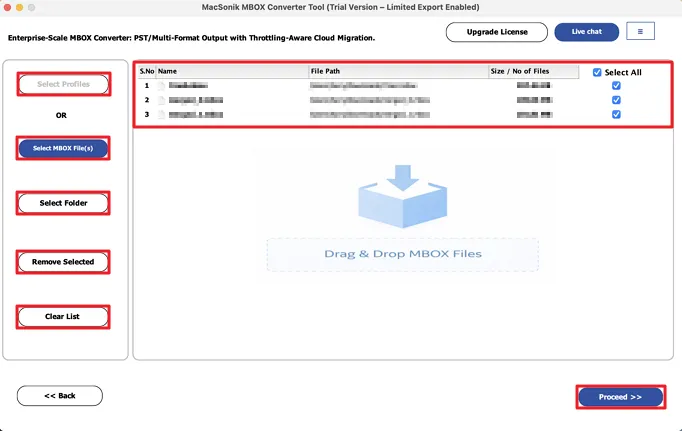Uncheck the checkbox for row 2
The height and width of the screenshot is (431, 682).
(x=616, y=100)
